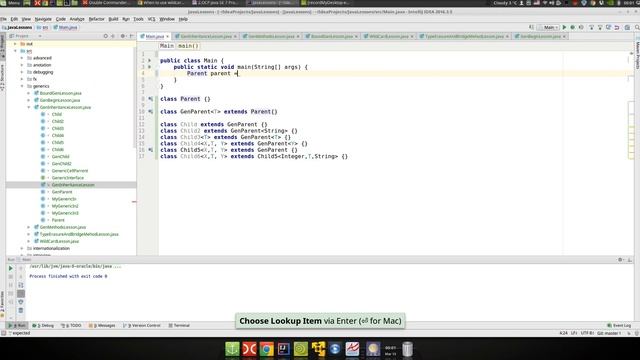This screenshot has height=360, width=640.
Task: Click the Run panel print icon
Action: (x=21, y=302)
